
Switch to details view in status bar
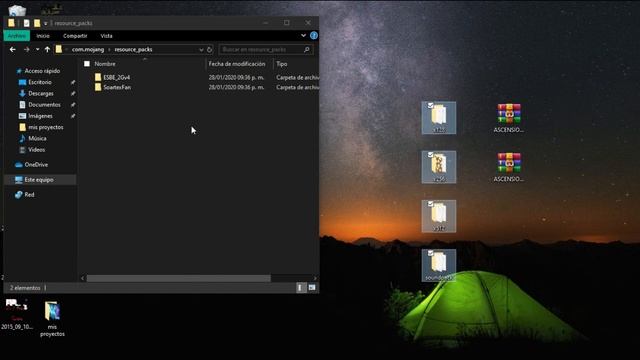[300, 288]
